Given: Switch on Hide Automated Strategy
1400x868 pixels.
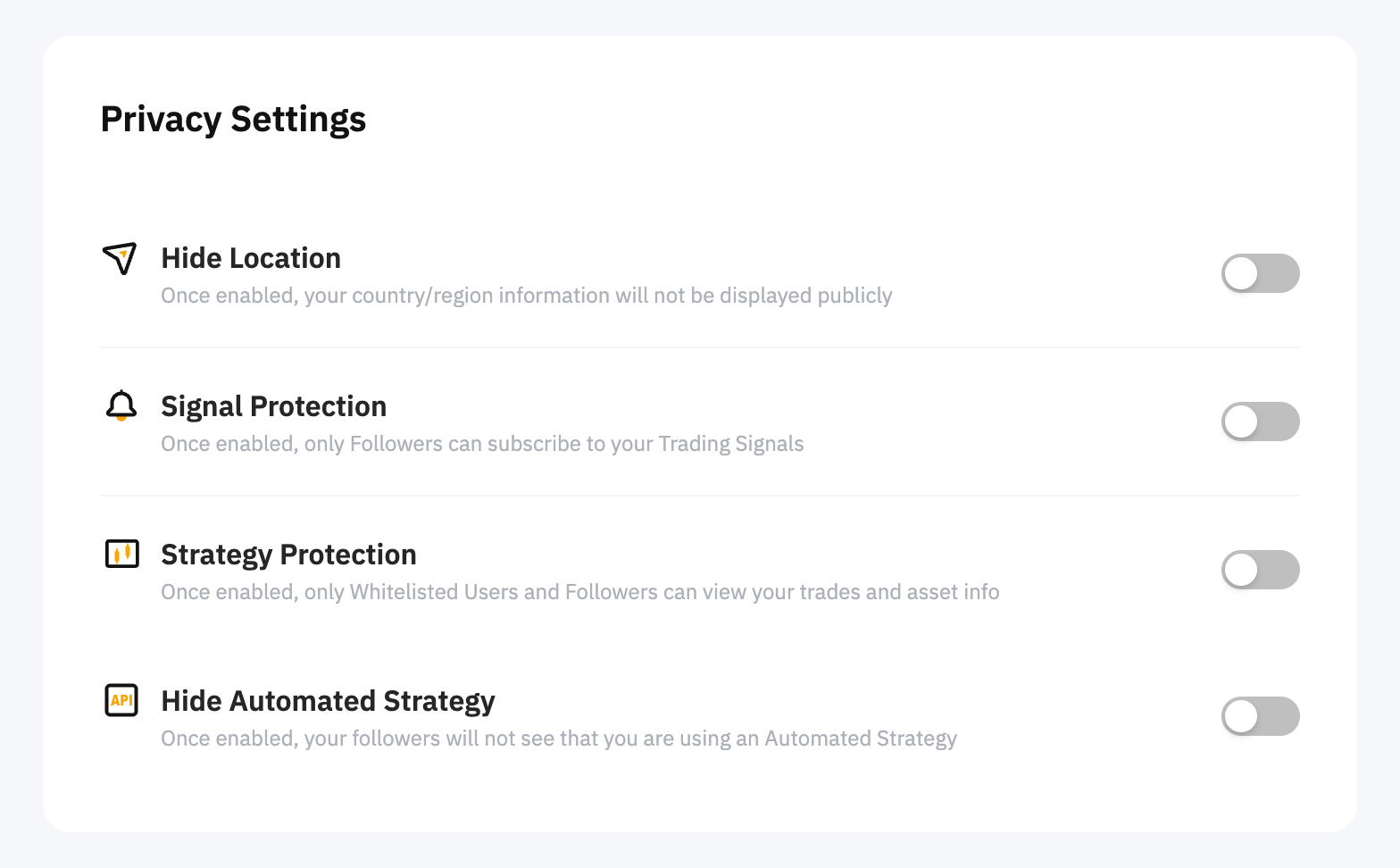Looking at the screenshot, I should pos(1260,716).
